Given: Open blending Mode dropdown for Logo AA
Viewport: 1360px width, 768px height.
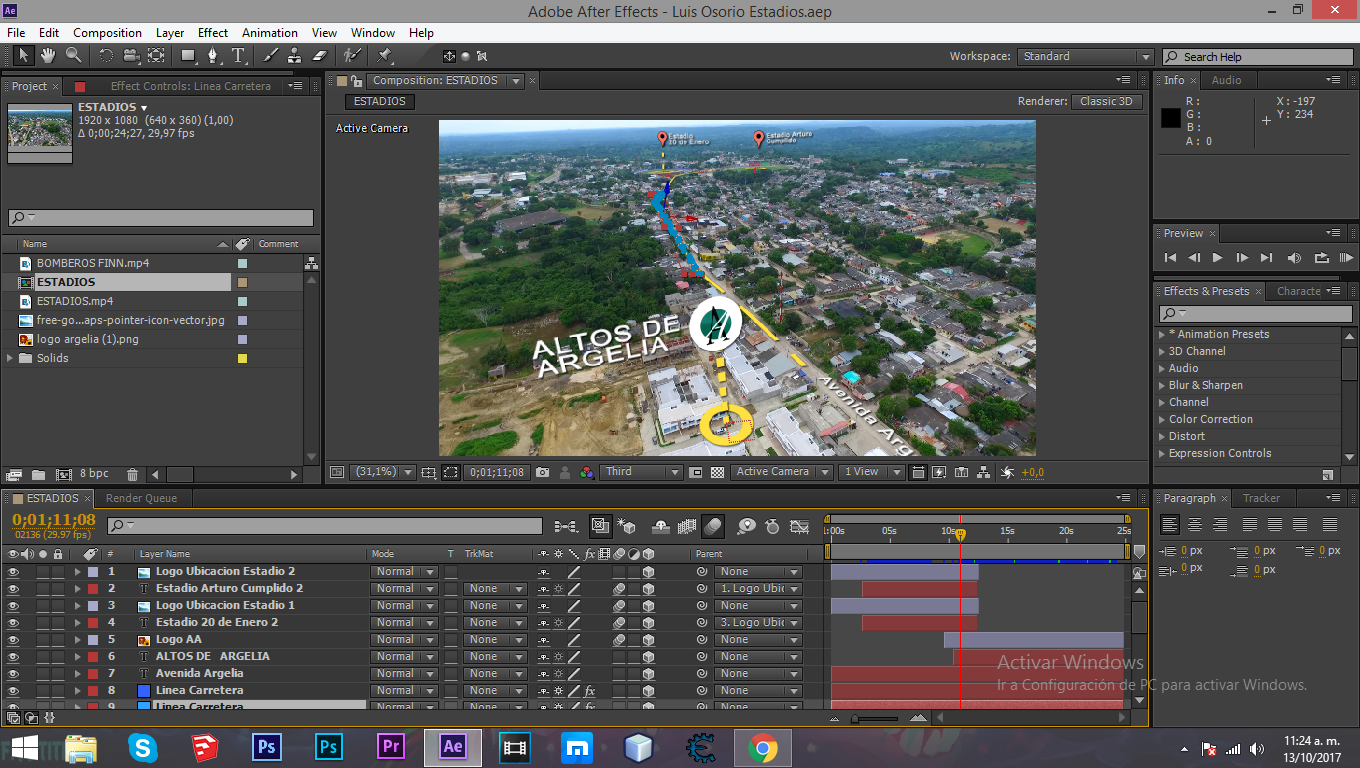Looking at the screenshot, I should [404, 640].
